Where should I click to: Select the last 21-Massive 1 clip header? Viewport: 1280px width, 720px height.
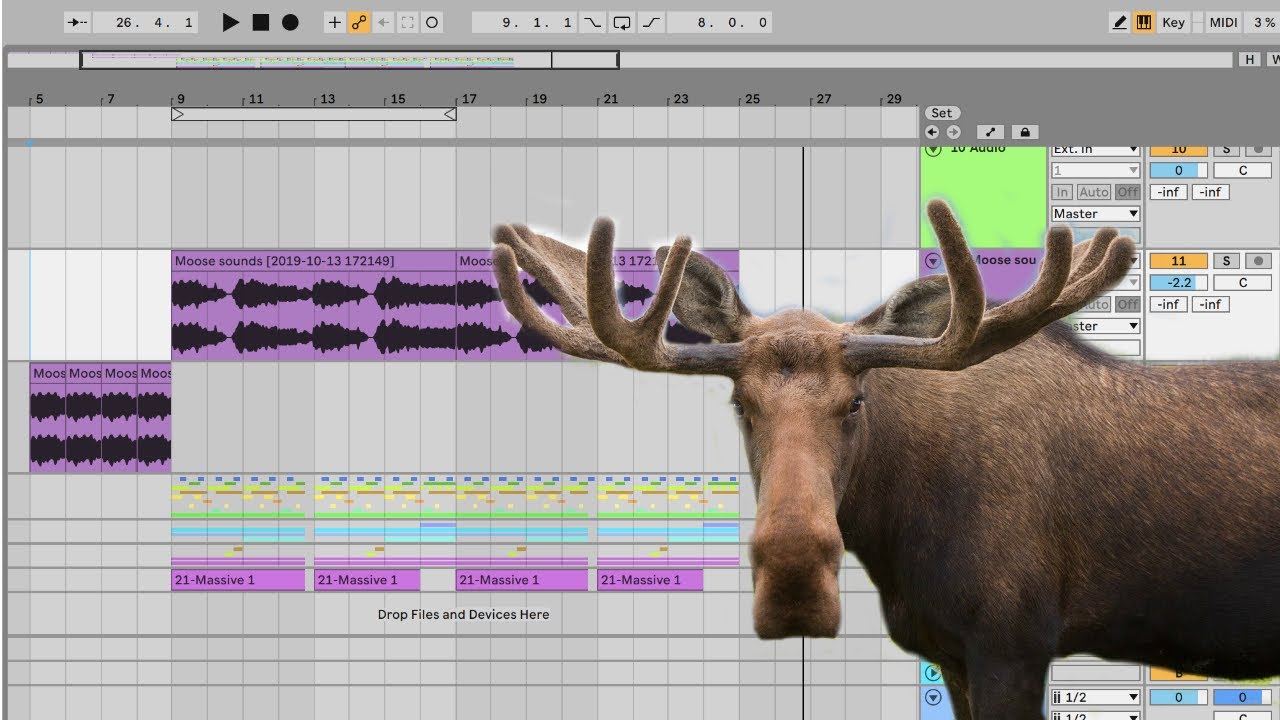pos(650,580)
